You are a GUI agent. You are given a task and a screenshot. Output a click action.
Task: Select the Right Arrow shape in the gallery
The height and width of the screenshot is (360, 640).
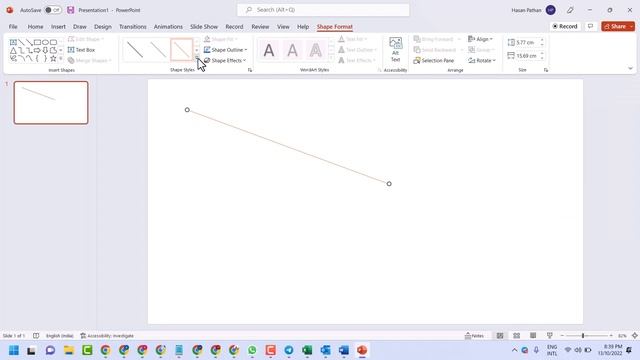click(x=37, y=51)
